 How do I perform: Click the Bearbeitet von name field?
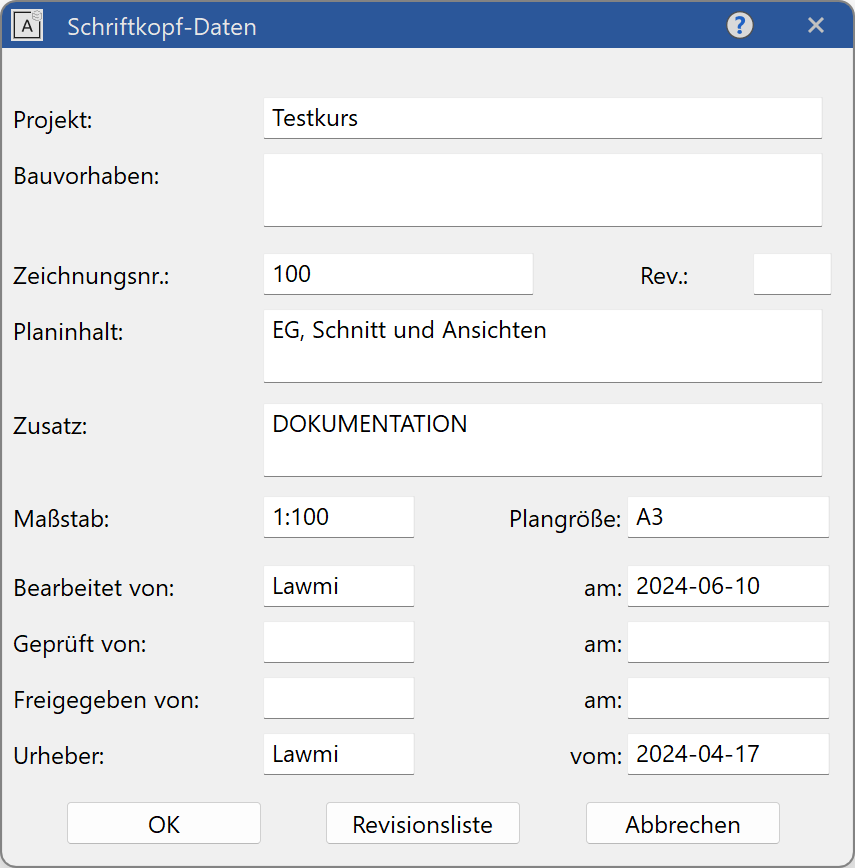(338, 586)
